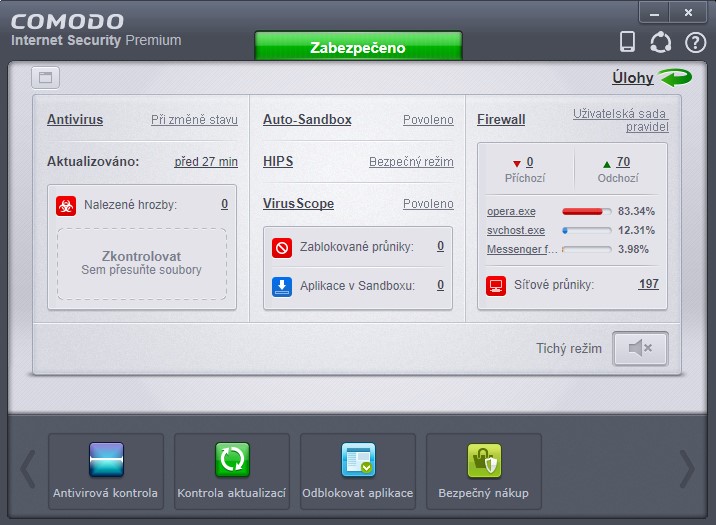The image size is (716, 525).
Task: Click the red network intrusions monitor icon
Action: [496, 286]
